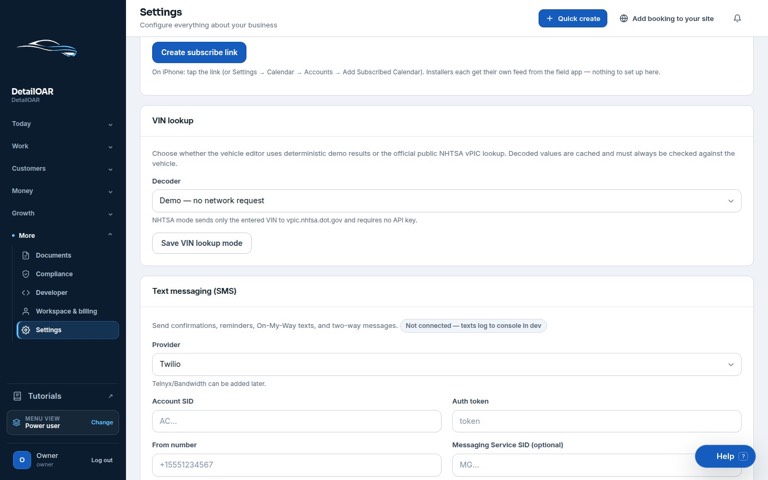Click the Text messaging (SMS) heading
The image size is (768, 480).
click(194, 291)
